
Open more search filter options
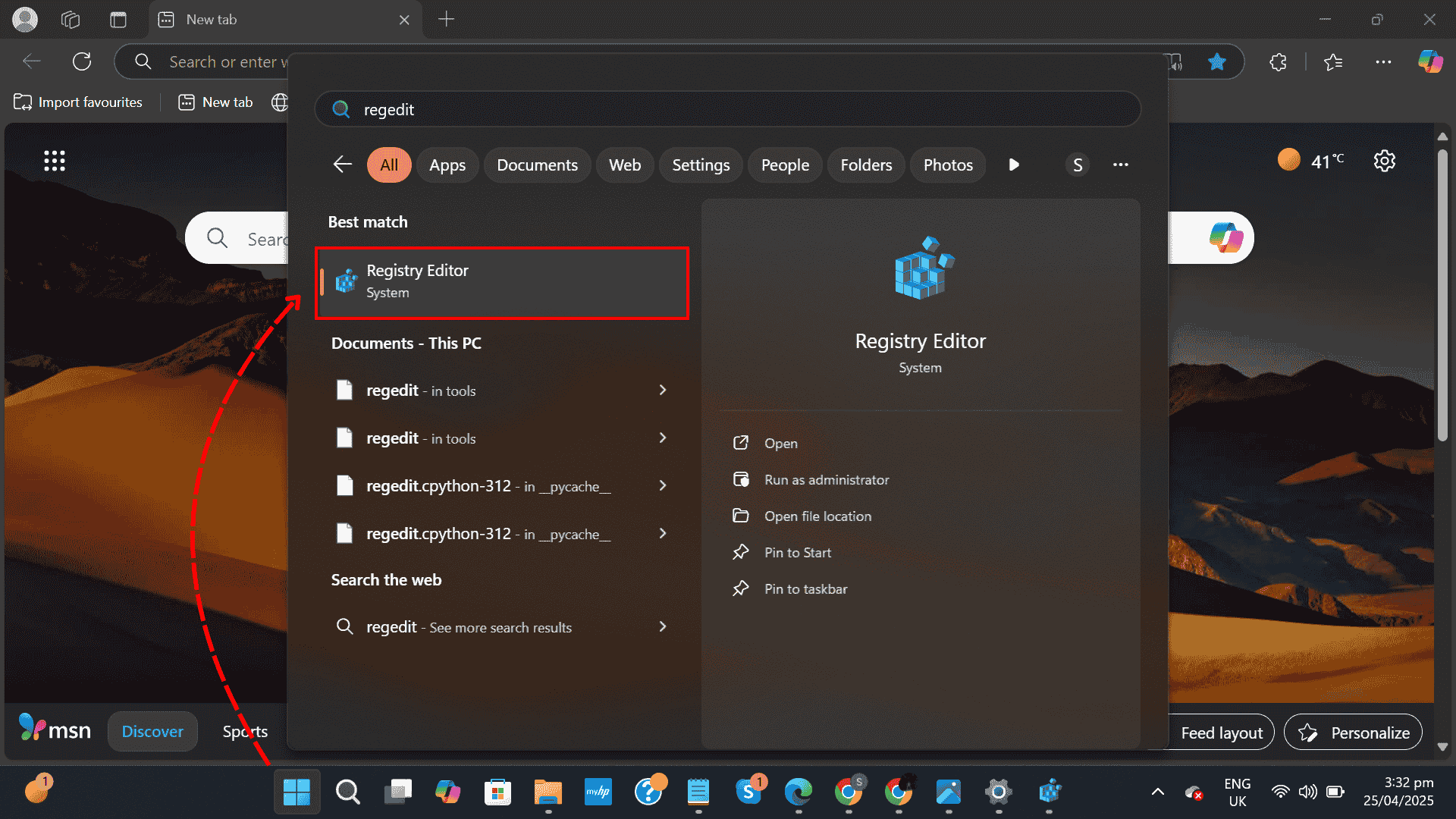click(x=1121, y=165)
